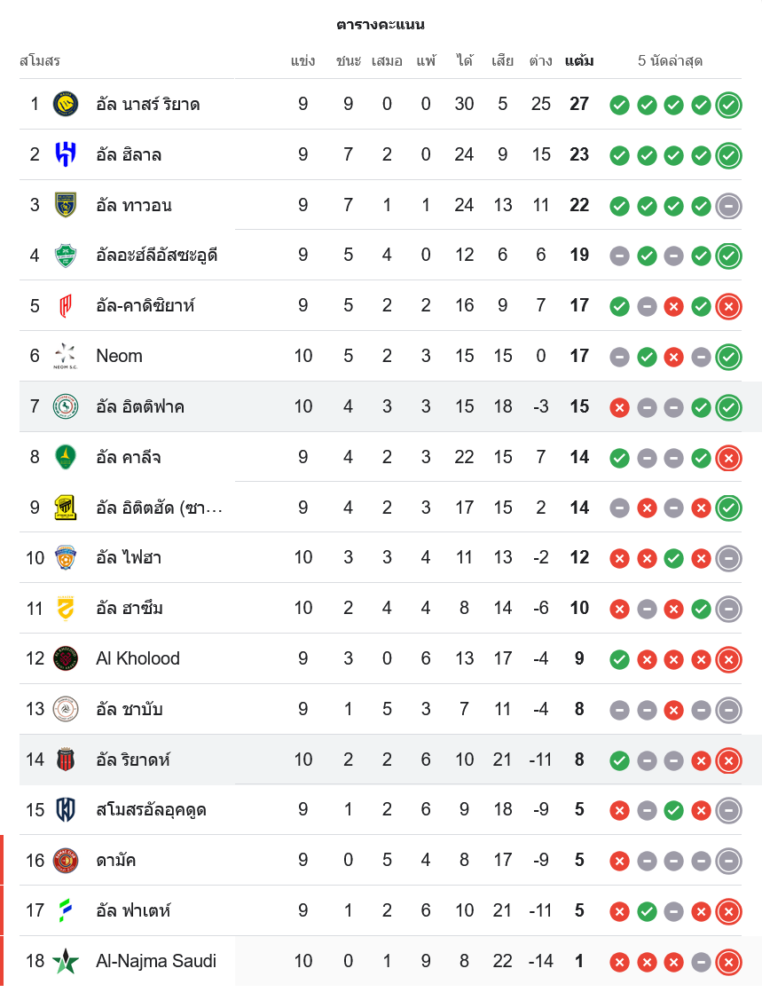Image resolution: width=762 pixels, height=1000 pixels.
Task: Click the สโมสร column header
Action: [40, 61]
